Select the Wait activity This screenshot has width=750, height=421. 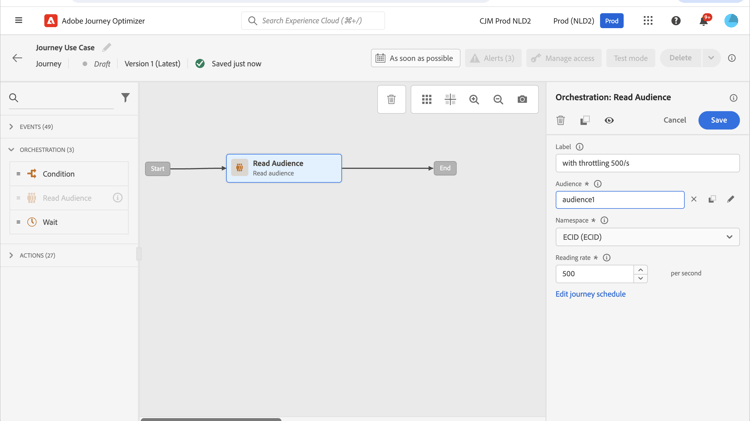point(69,222)
